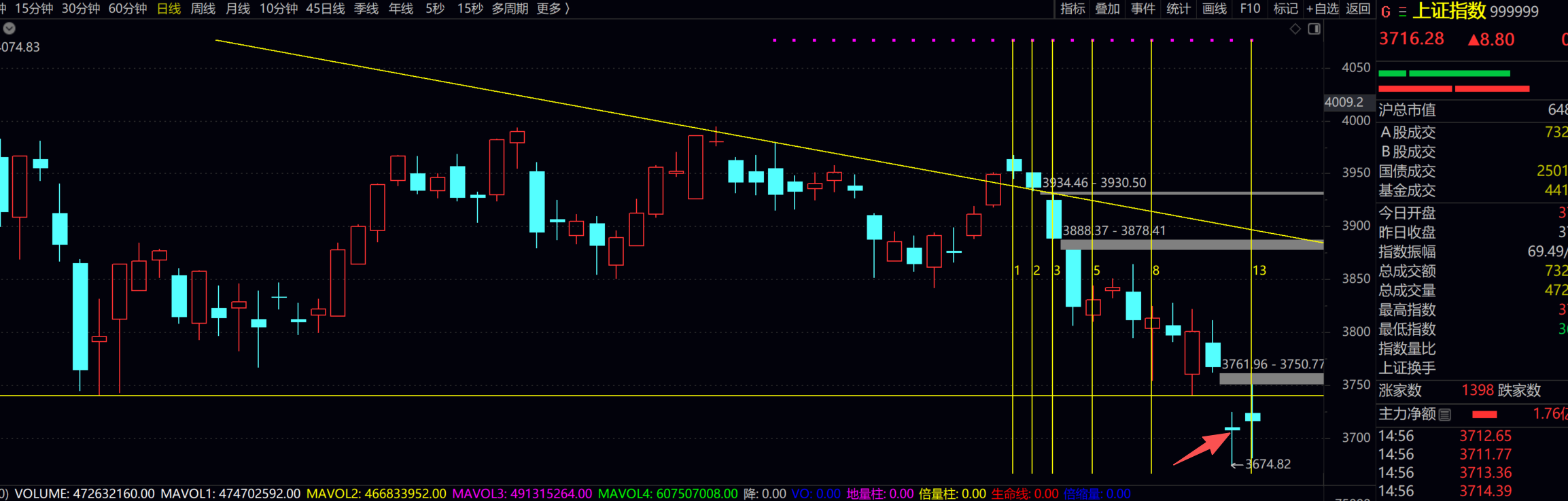Select the 60分钟 chart period

[x=128, y=9]
